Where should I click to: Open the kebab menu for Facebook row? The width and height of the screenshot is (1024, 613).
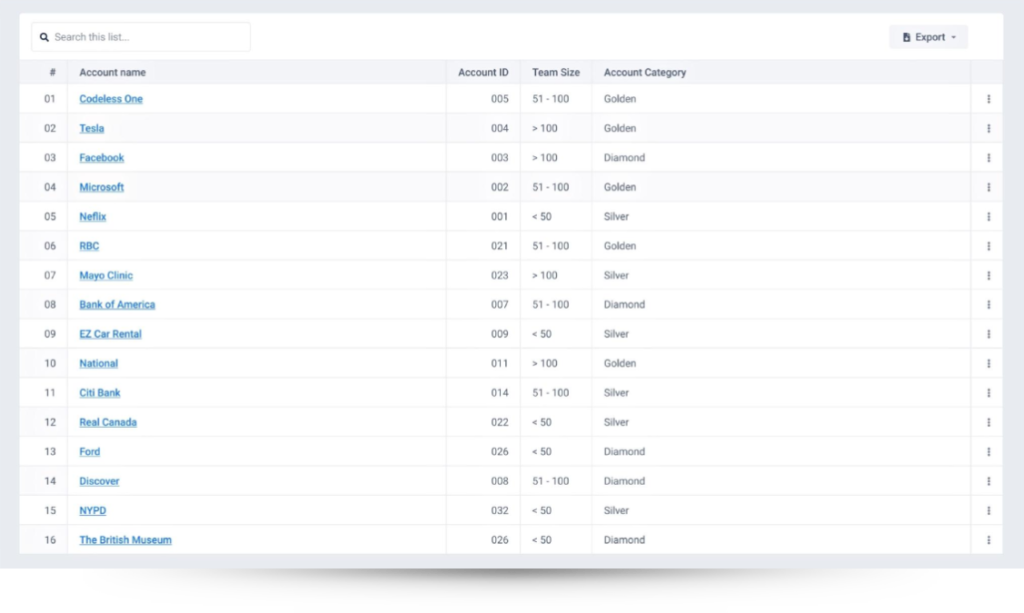click(x=988, y=158)
